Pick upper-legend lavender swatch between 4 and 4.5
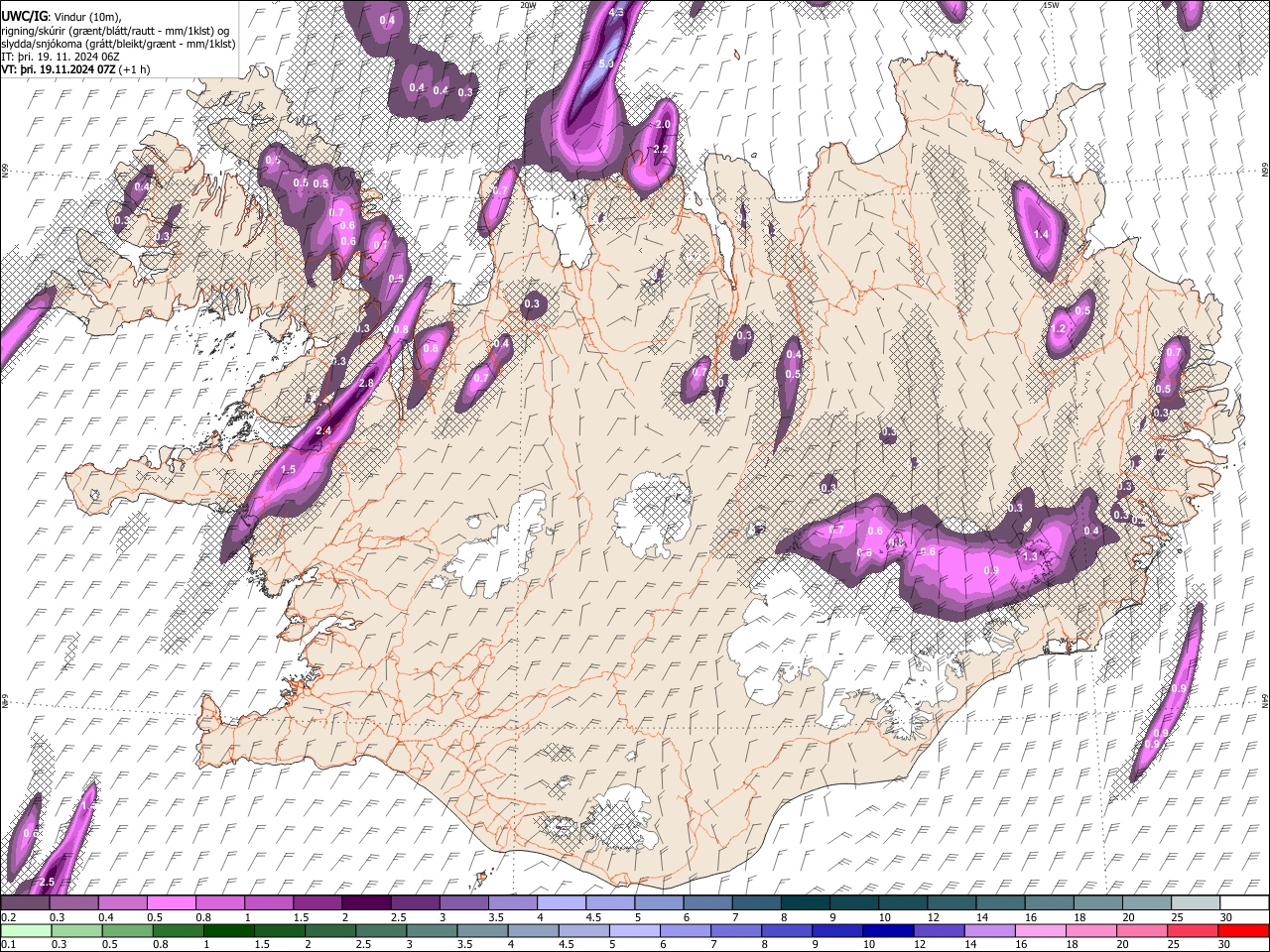Screen dimensions: 1270x952 point(561,903)
